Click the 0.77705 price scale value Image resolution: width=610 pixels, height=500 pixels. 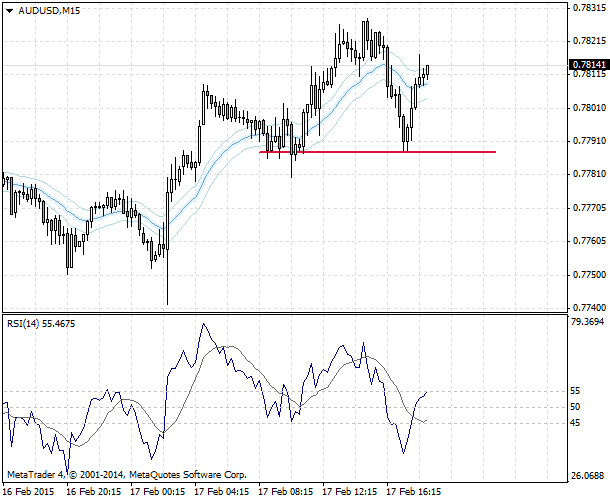click(589, 208)
